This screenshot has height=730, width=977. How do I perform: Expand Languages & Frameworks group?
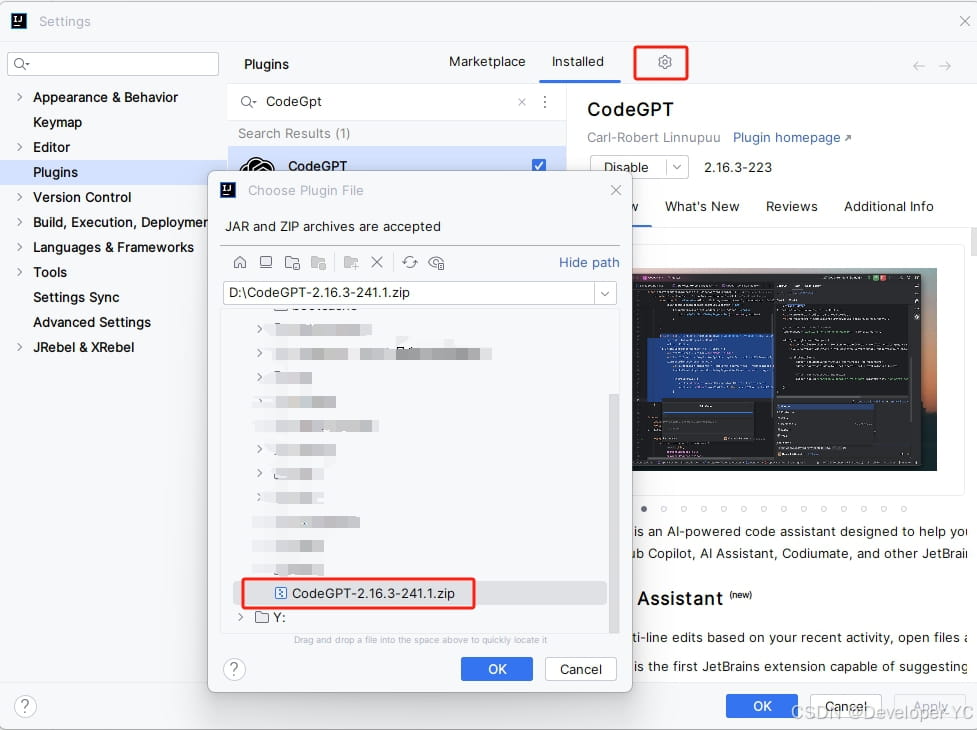coord(19,247)
